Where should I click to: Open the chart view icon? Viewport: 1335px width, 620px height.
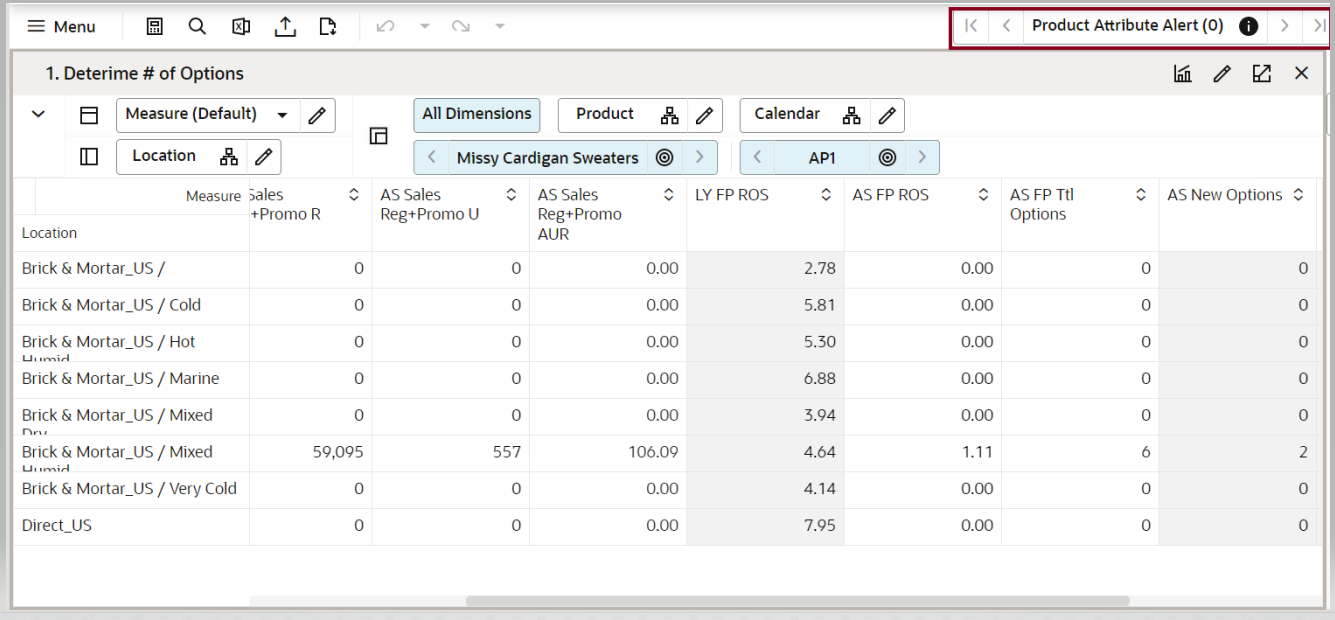[x=1181, y=73]
